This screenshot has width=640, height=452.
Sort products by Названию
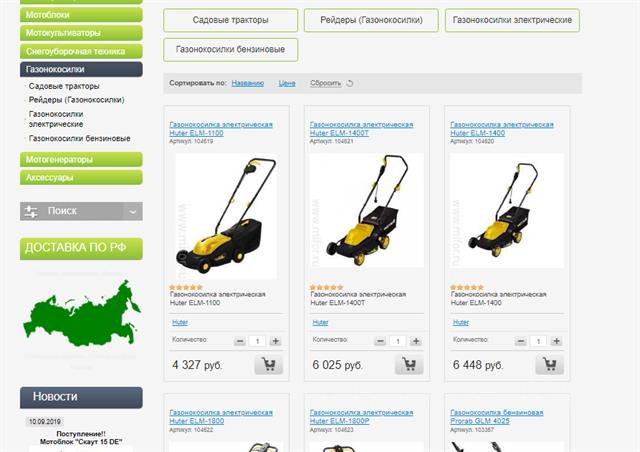(248, 83)
